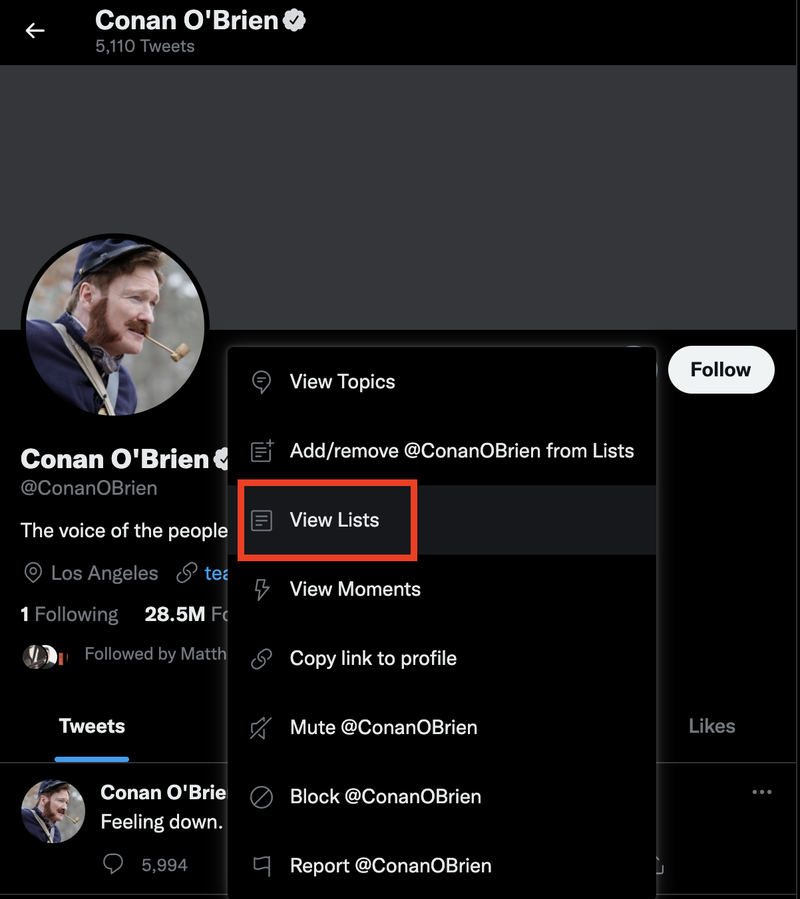Select the Tweets tab

tap(92, 726)
